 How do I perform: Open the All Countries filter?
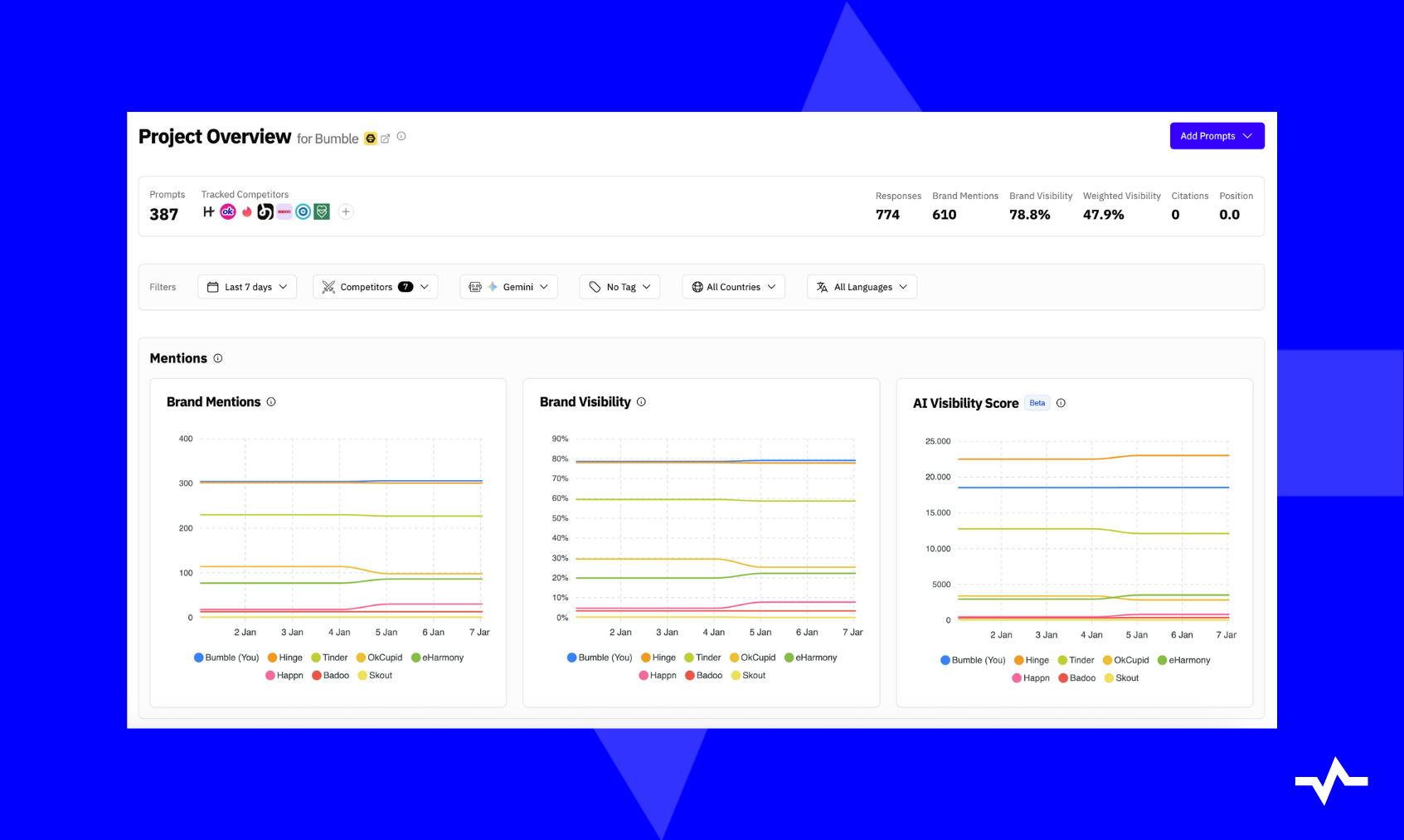click(x=733, y=287)
